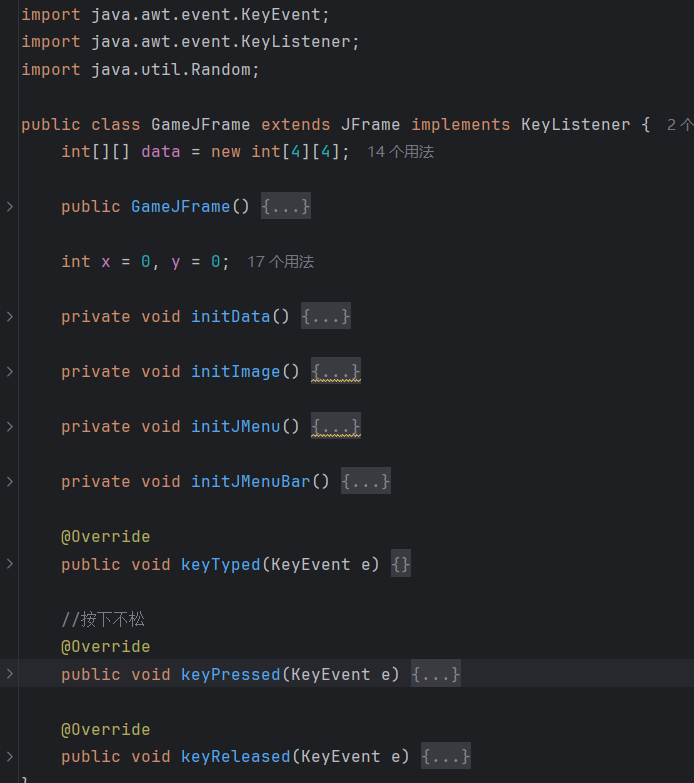Click the @Override annotation above keyPressed

[106, 646]
